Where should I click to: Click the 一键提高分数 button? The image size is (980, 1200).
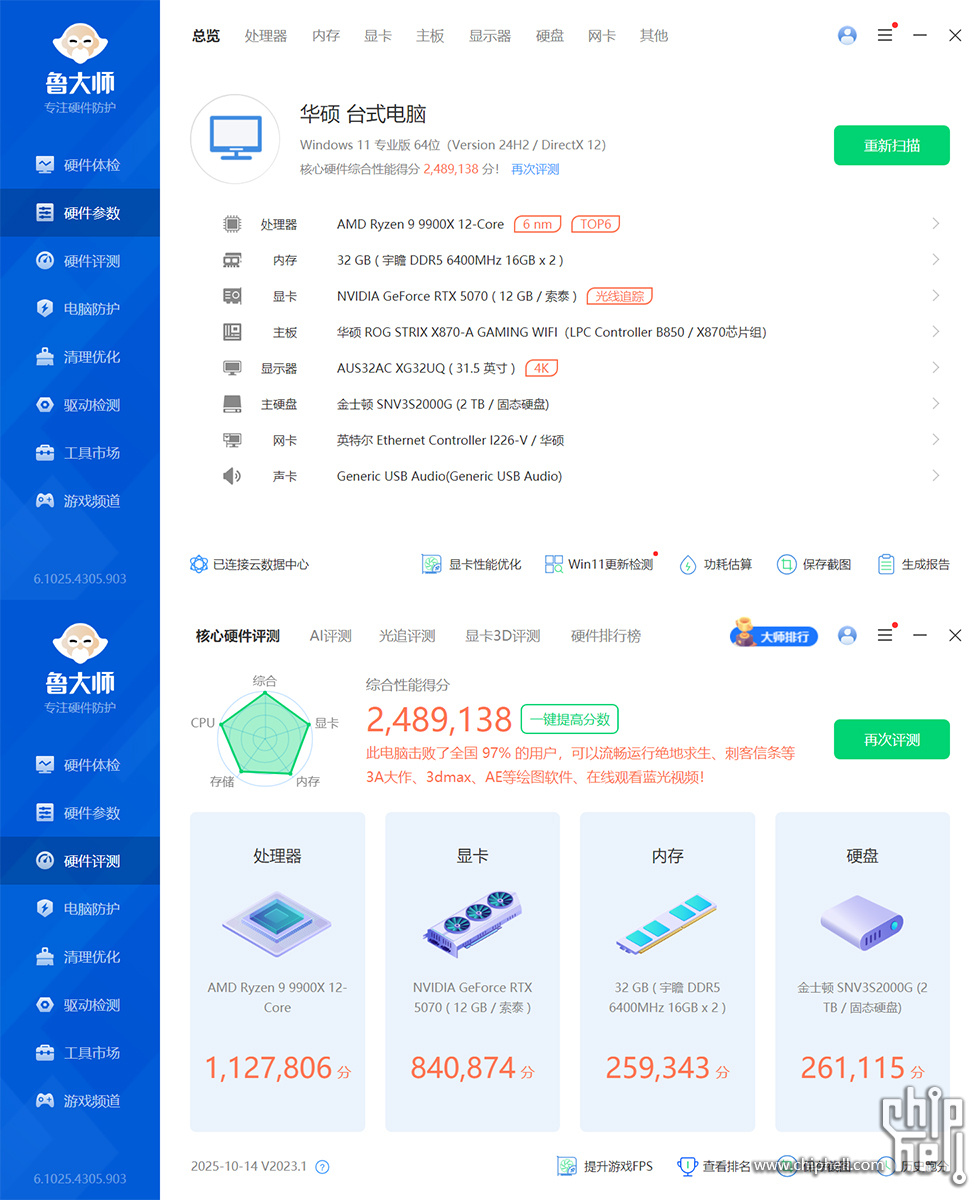(x=570, y=719)
